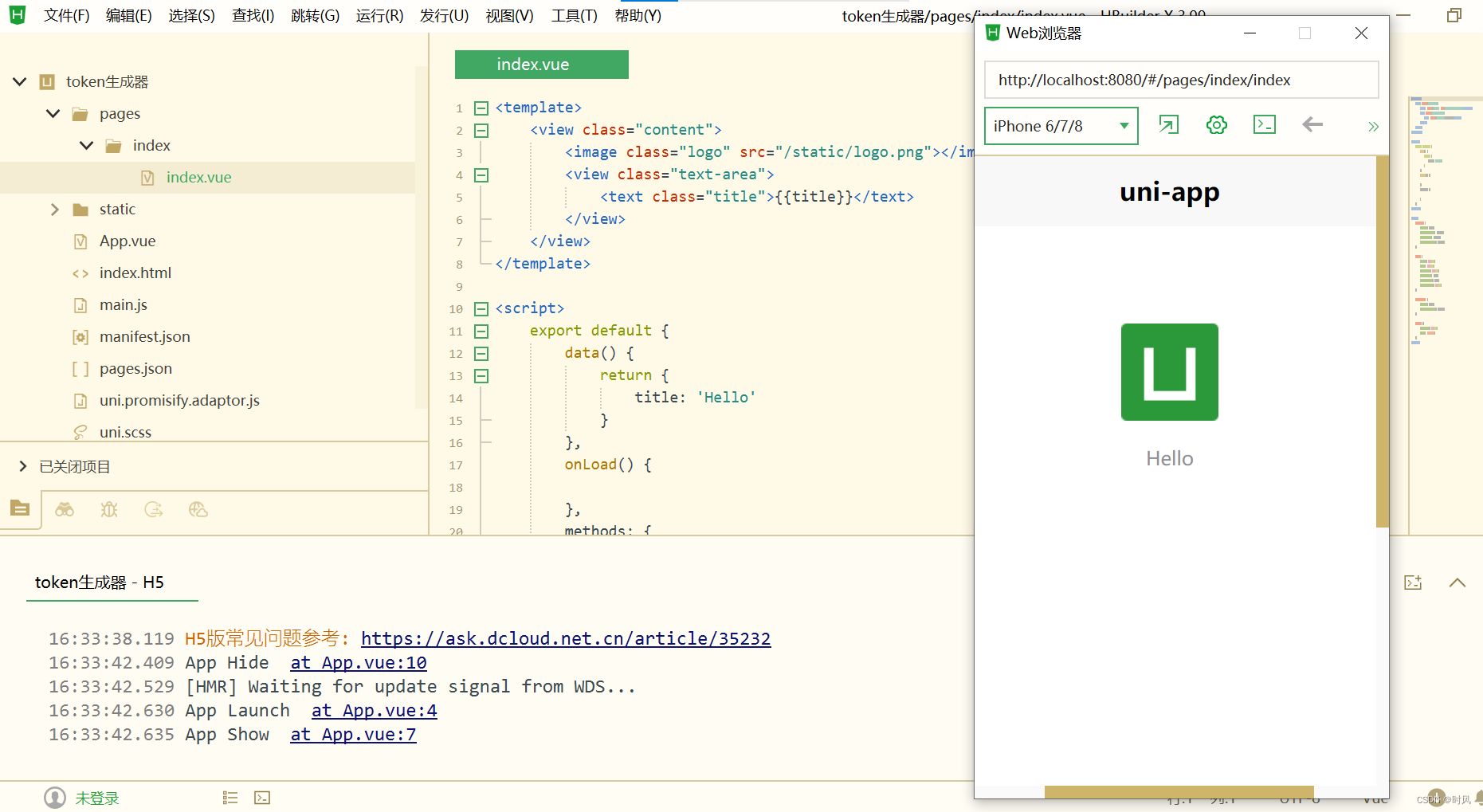This screenshot has height=812, width=1483.
Task: Click the URL address field in Web浏览器
Action: point(1181,80)
